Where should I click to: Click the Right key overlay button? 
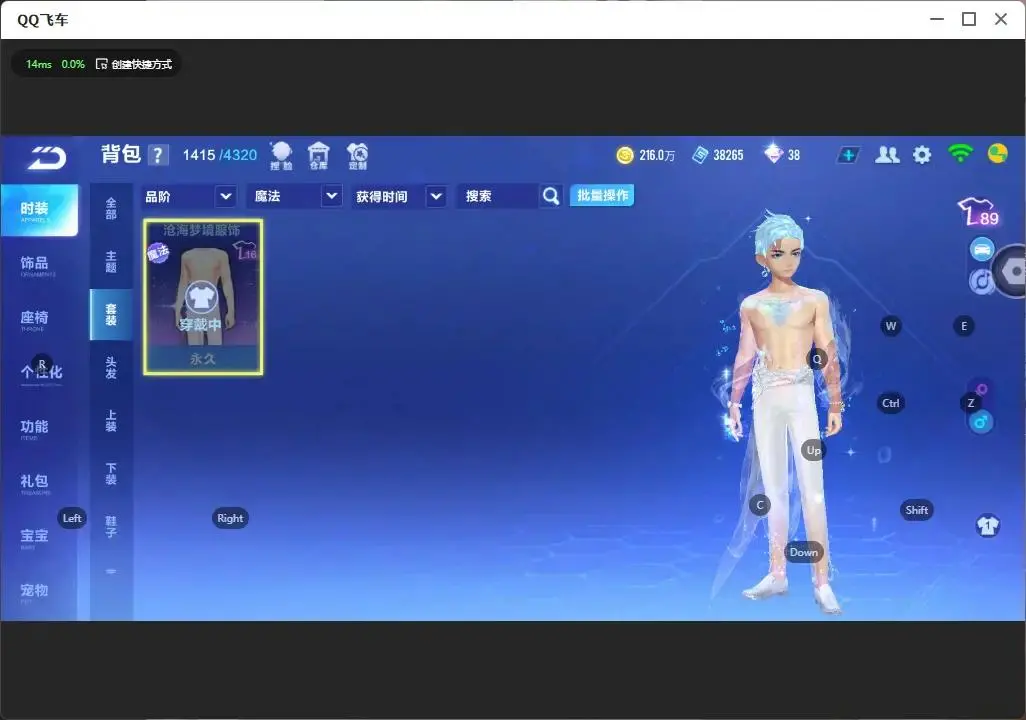click(230, 518)
